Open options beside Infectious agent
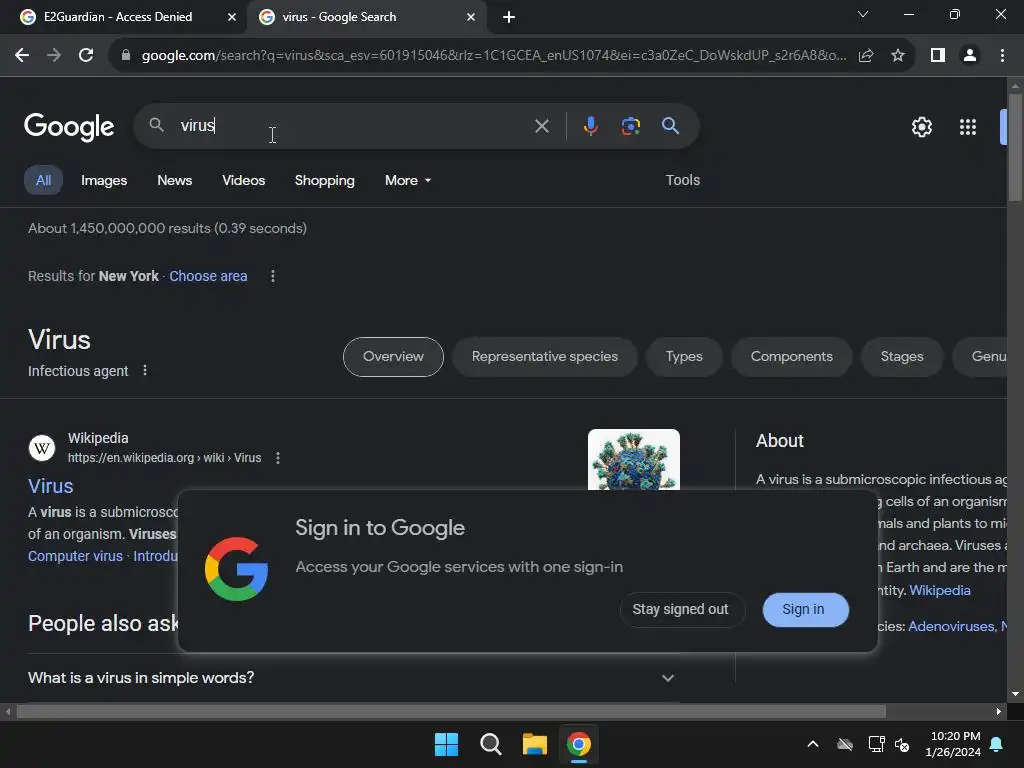 point(145,370)
